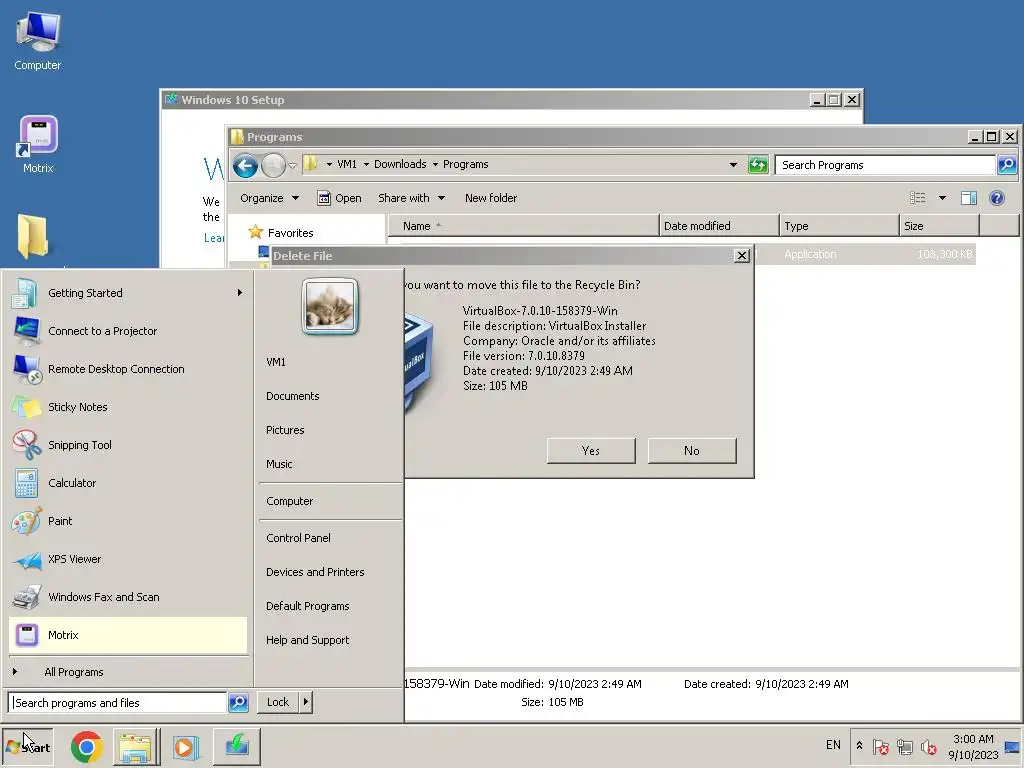Open Windows Explorer taskbar button
Image resolution: width=1024 pixels, height=768 pixels.
135,747
